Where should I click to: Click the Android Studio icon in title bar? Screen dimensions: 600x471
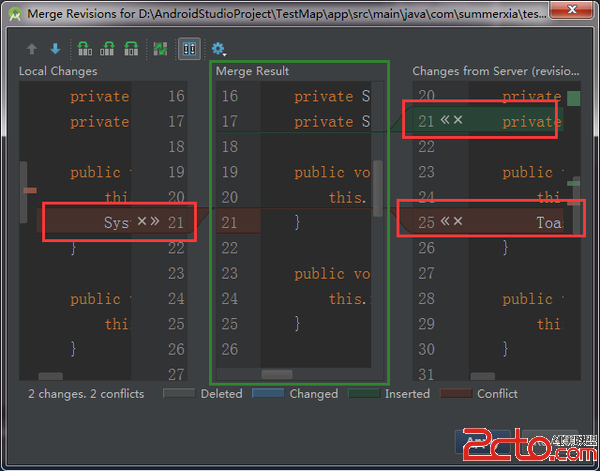coord(15,14)
